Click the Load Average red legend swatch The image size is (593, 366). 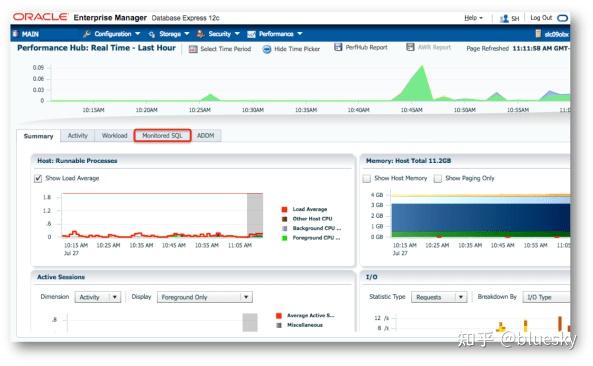284,209
